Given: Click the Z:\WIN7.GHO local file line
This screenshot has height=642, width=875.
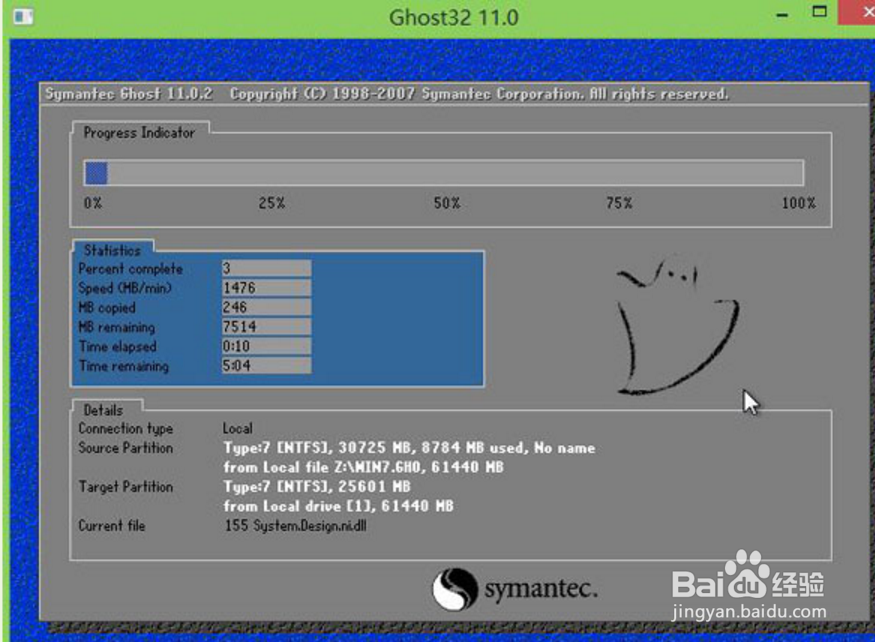Looking at the screenshot, I should tap(363, 467).
